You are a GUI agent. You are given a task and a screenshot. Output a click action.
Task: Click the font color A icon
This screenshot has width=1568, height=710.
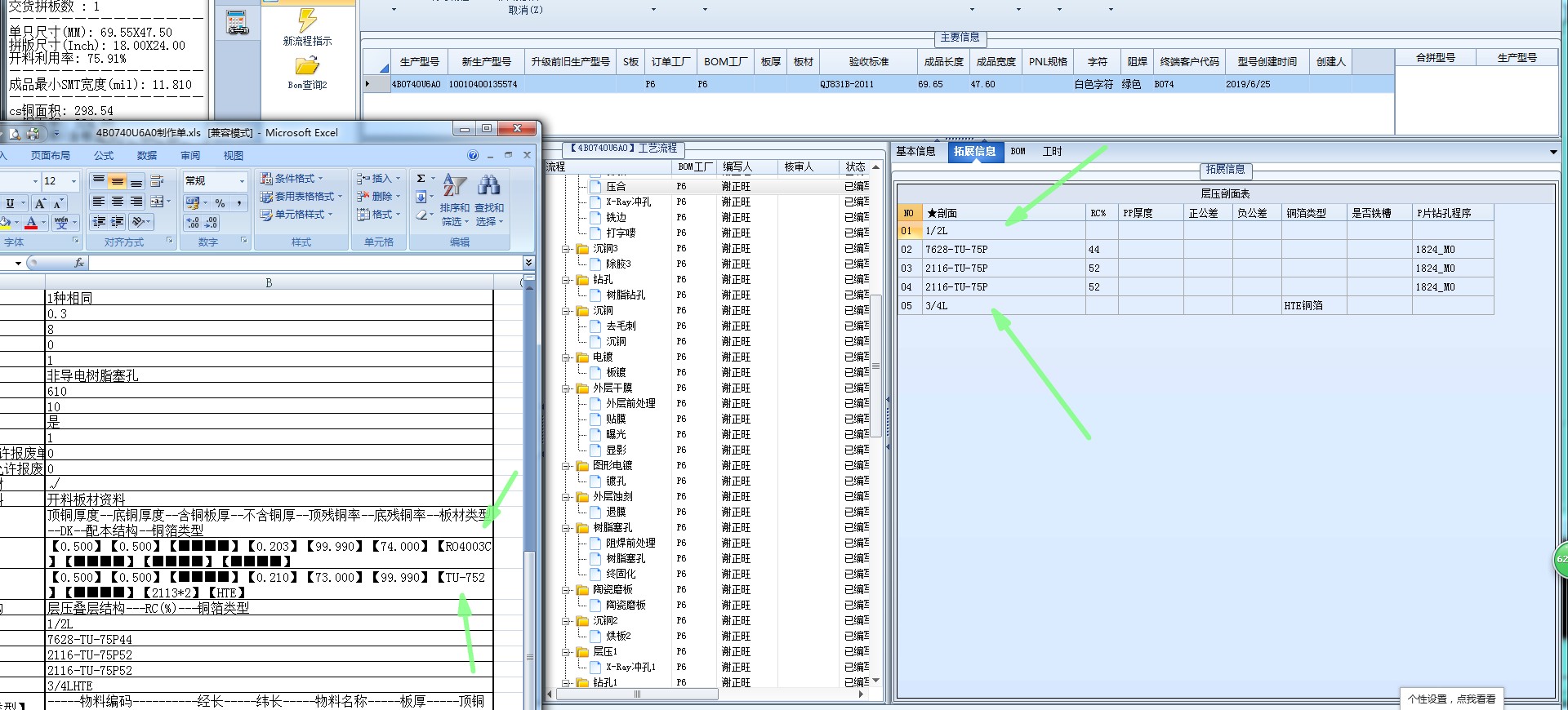pos(31,223)
